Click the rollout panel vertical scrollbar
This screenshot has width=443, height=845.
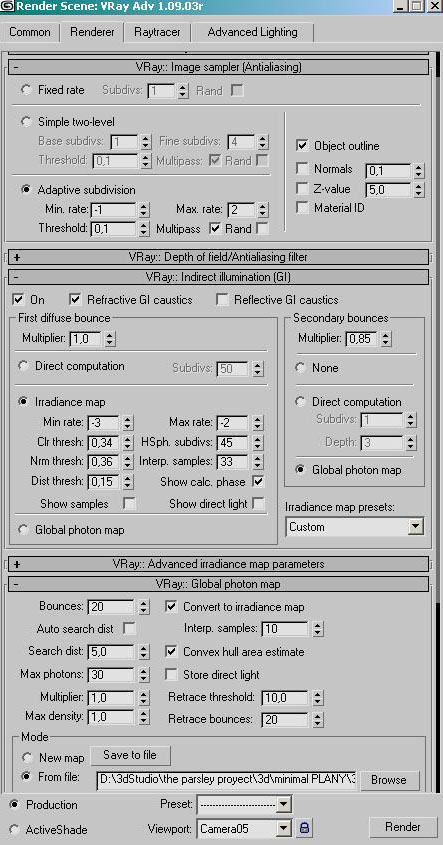pyautogui.click(x=438, y=420)
